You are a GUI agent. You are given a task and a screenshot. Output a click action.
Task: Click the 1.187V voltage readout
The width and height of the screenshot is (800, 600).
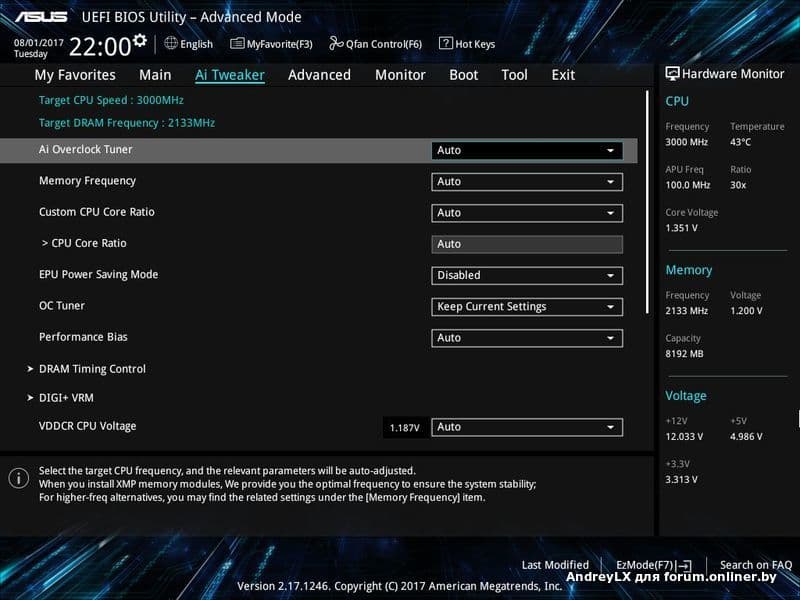tap(405, 428)
